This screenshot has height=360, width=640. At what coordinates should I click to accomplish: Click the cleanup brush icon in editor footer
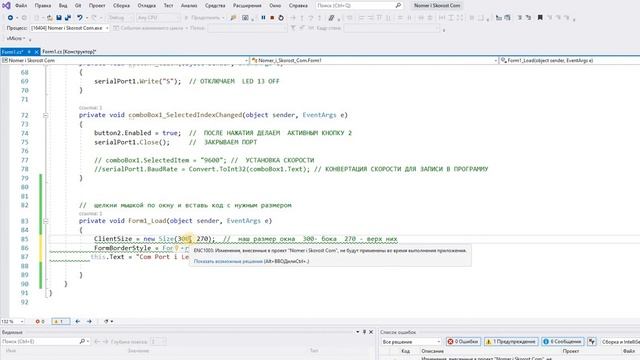pyautogui.click(x=107, y=321)
